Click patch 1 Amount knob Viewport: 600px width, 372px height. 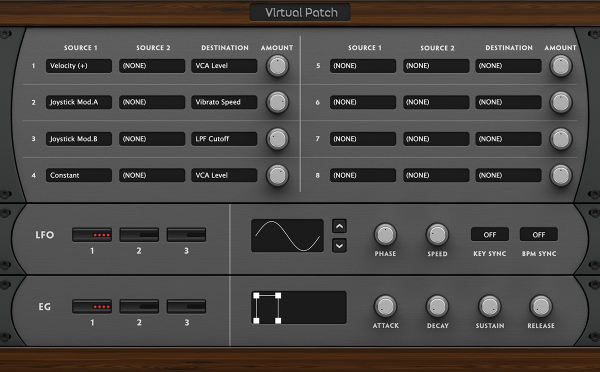click(277, 66)
